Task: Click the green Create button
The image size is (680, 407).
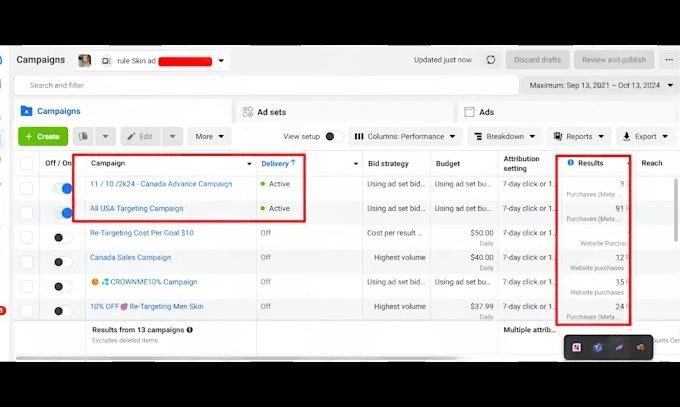Action: pyautogui.click(x=42, y=137)
